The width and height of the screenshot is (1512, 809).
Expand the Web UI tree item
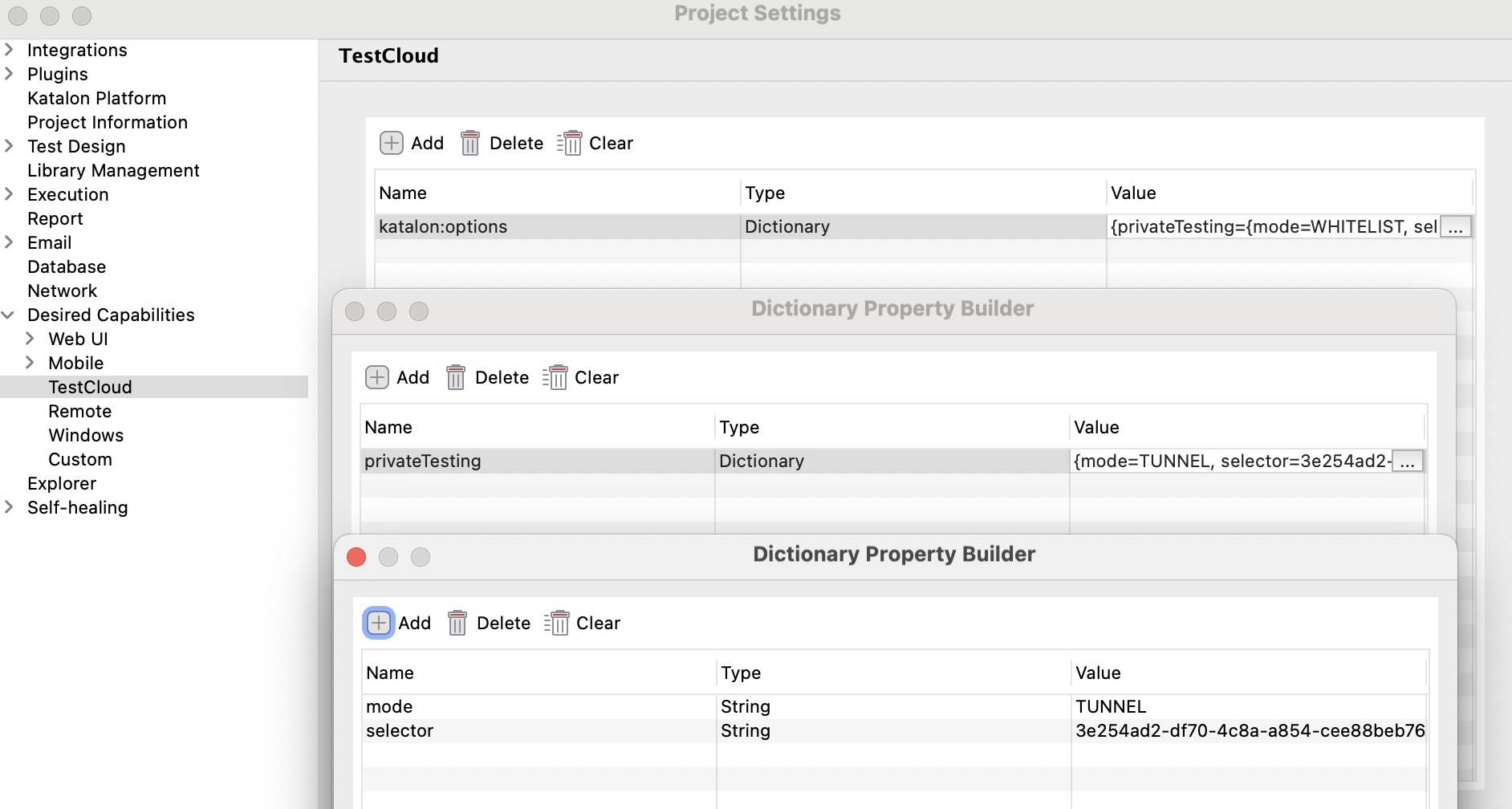(30, 338)
